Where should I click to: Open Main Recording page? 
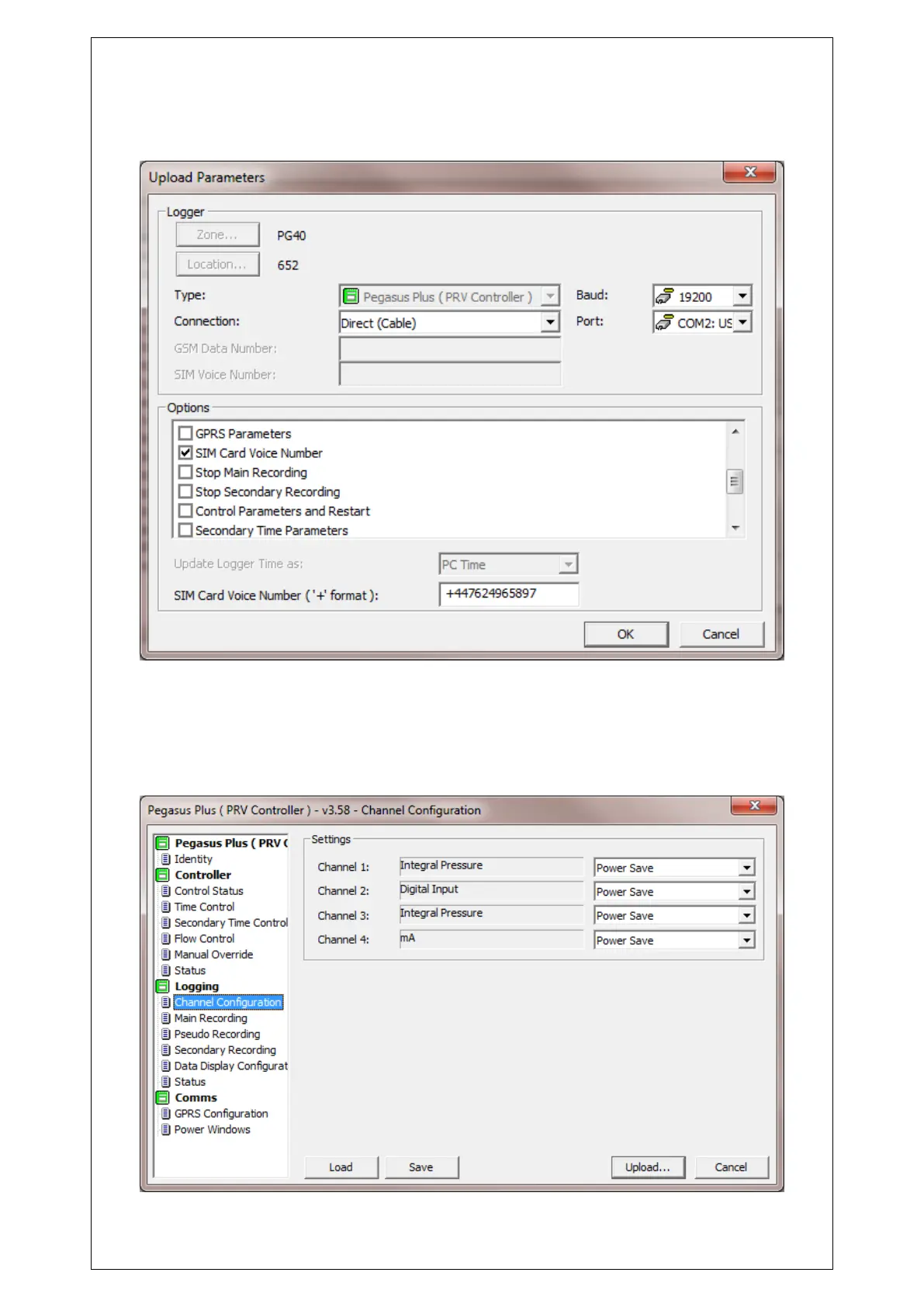[x=210, y=1018]
